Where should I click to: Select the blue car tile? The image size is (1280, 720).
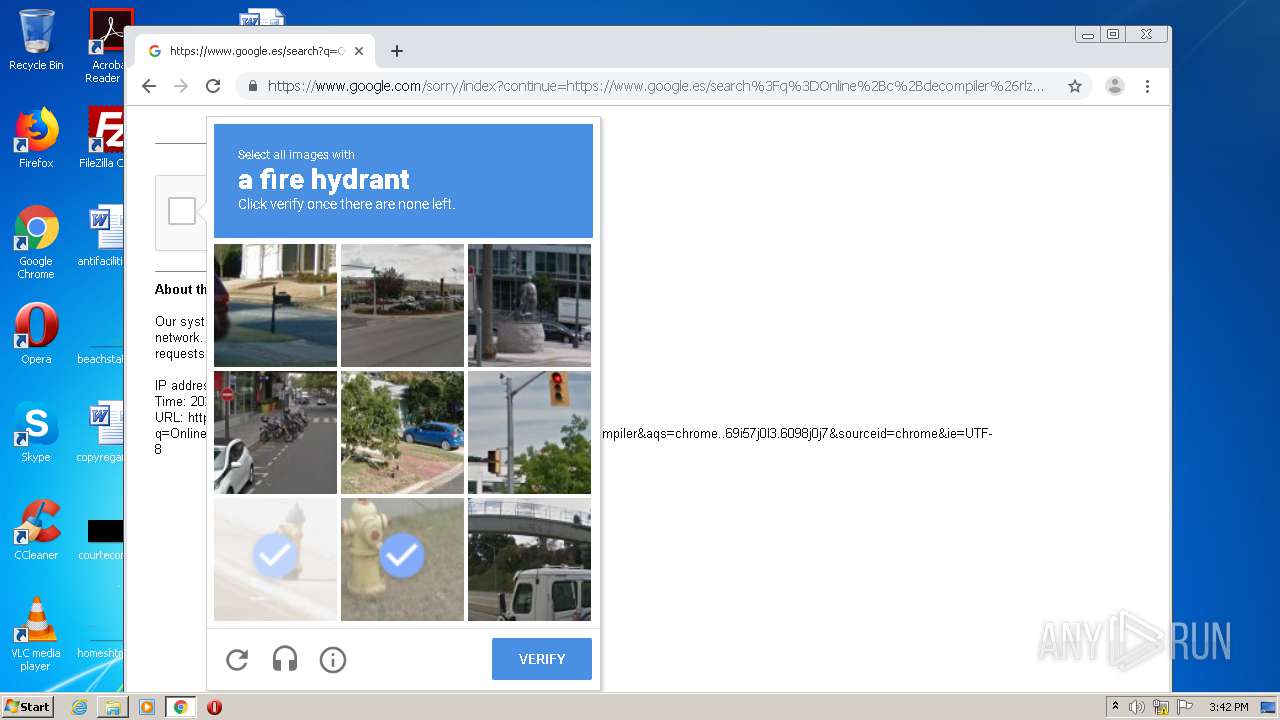pos(402,432)
